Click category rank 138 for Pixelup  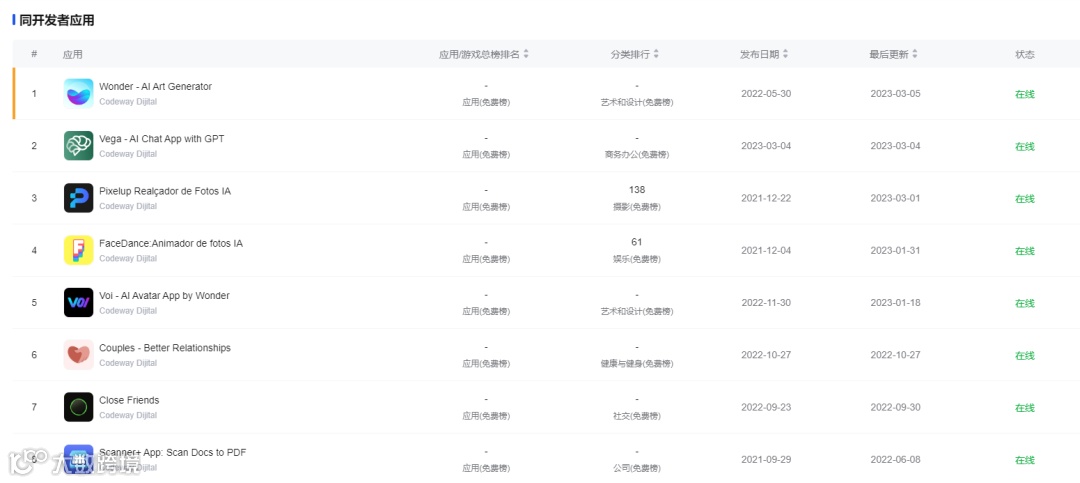pos(637,189)
